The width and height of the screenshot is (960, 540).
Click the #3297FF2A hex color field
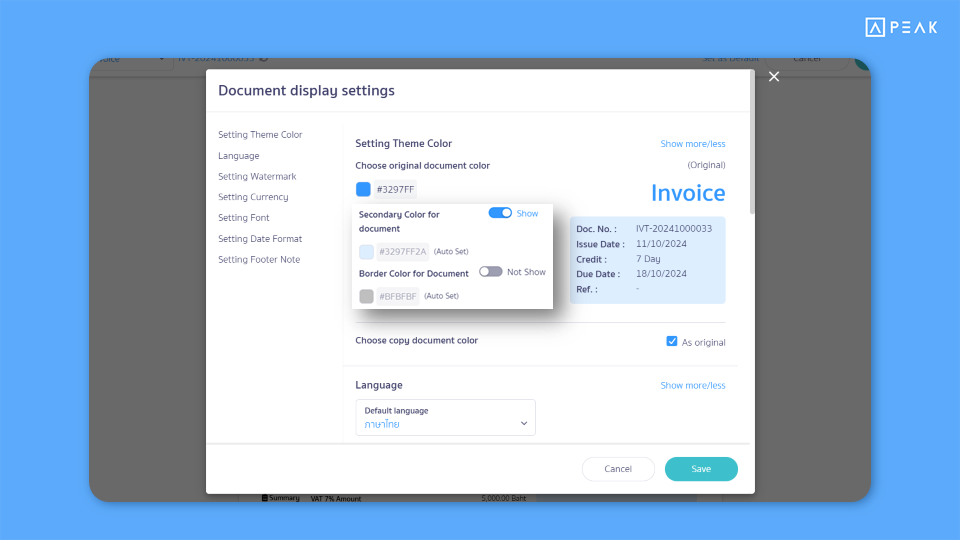click(x=402, y=252)
